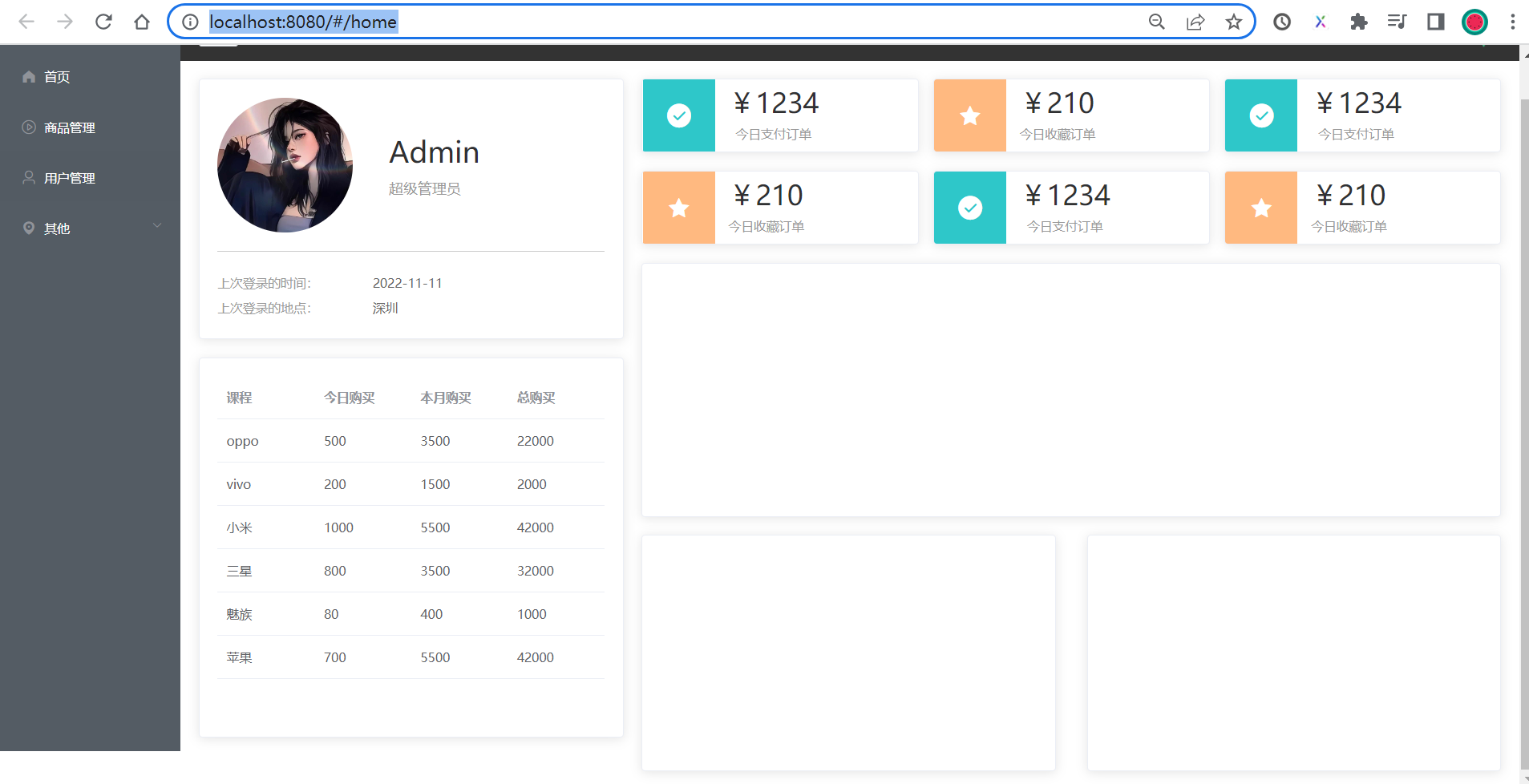Image resolution: width=1529 pixels, height=784 pixels.
Task: Select the 苹果 row name cell
Action: coord(239,657)
